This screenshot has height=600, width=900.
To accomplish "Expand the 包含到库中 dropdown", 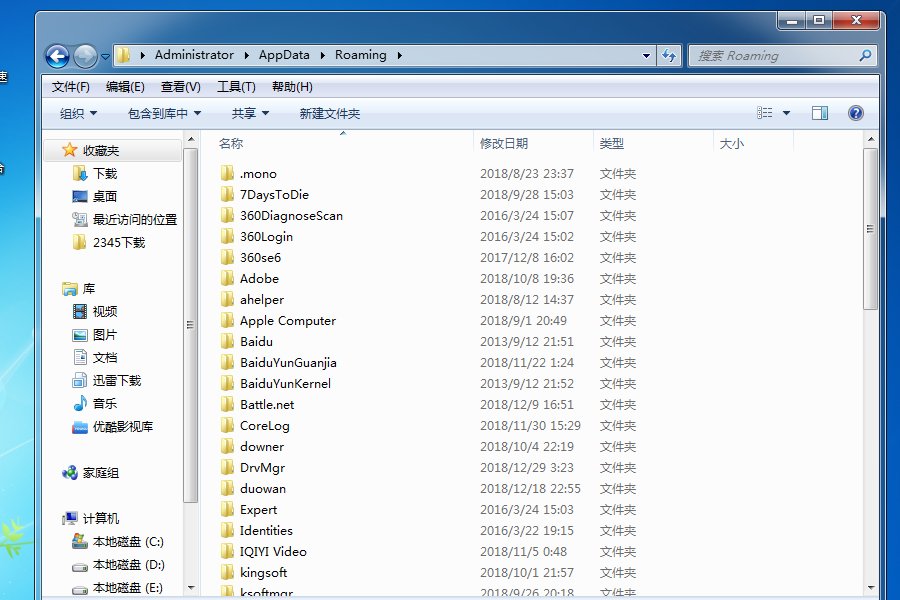I will (x=164, y=114).
